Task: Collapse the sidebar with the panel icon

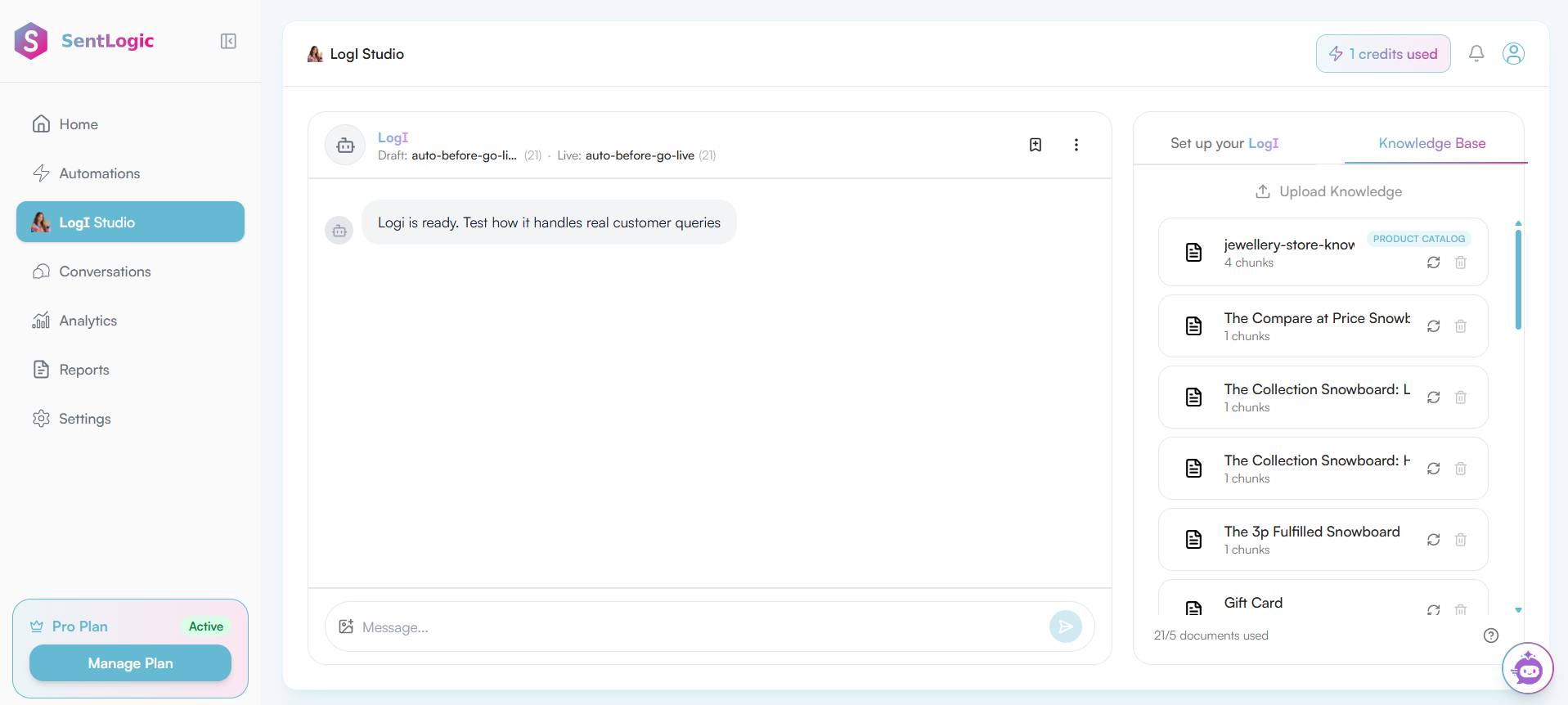Action: (x=228, y=41)
